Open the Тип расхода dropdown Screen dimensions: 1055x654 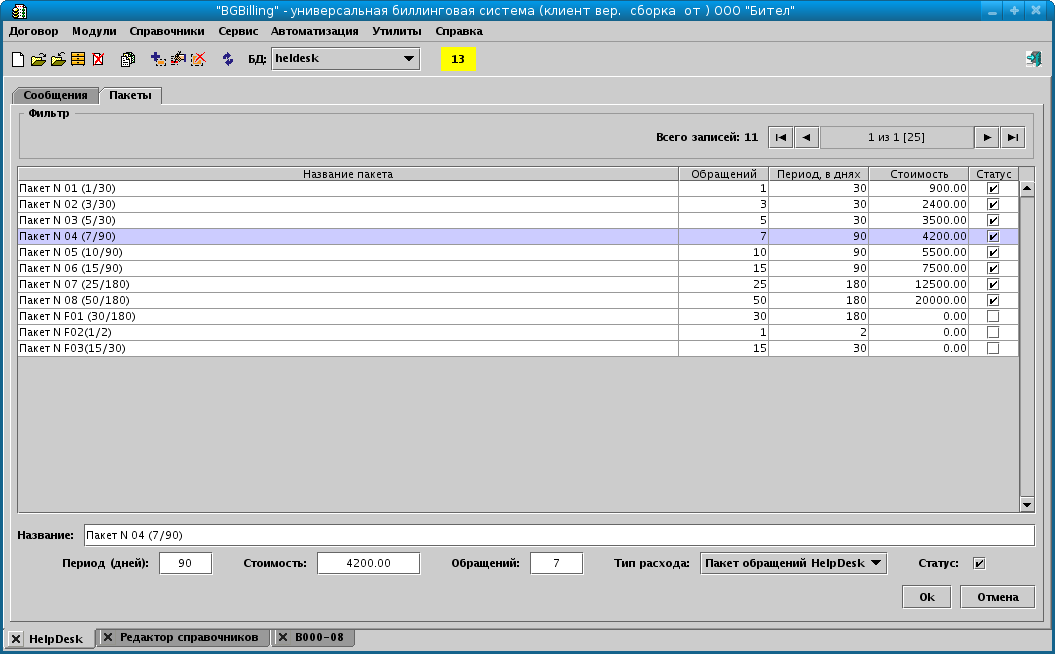(792, 562)
